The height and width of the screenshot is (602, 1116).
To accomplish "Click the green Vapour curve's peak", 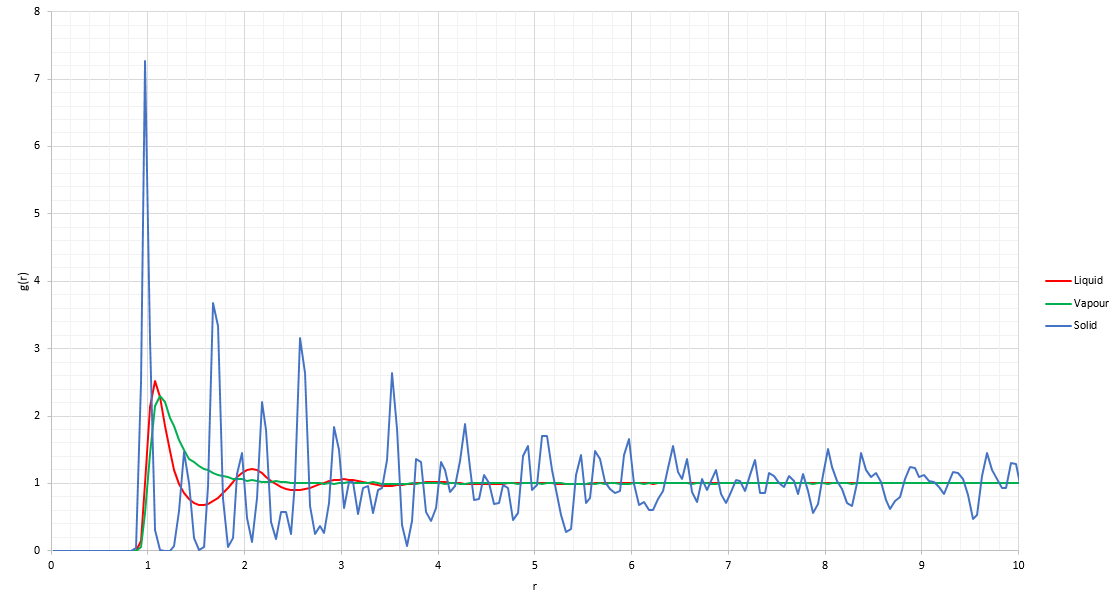I will (x=160, y=396).
